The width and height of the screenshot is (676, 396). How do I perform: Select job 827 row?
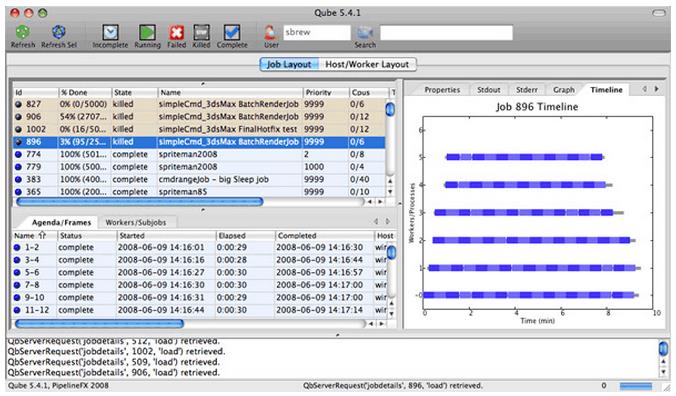pyautogui.click(x=199, y=104)
